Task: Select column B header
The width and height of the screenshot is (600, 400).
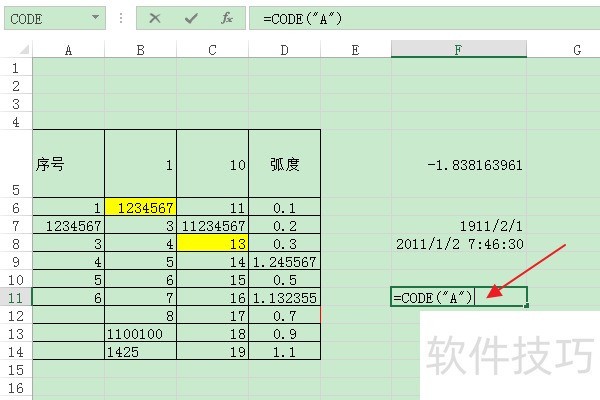Action: (x=140, y=50)
